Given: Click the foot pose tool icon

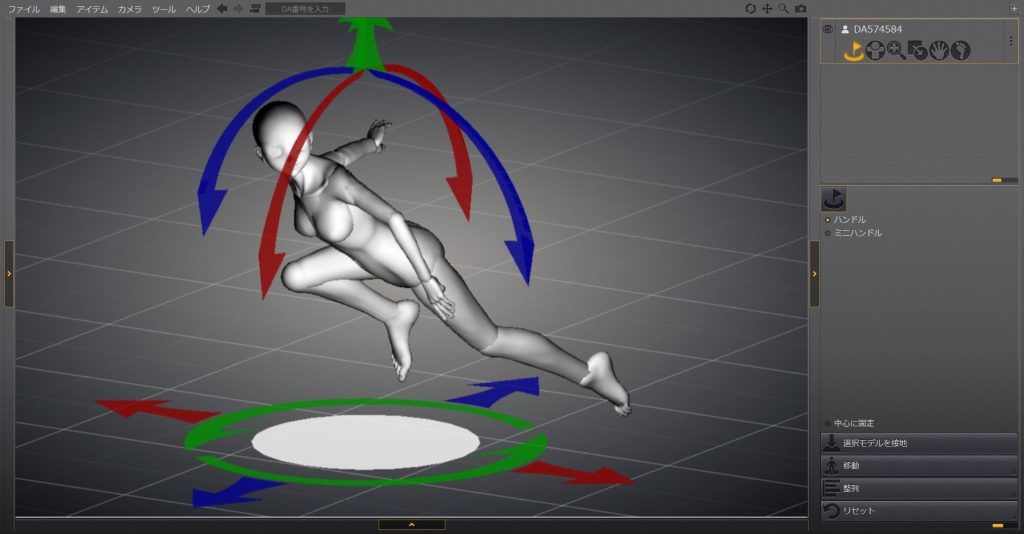Looking at the screenshot, I should pos(961,50).
